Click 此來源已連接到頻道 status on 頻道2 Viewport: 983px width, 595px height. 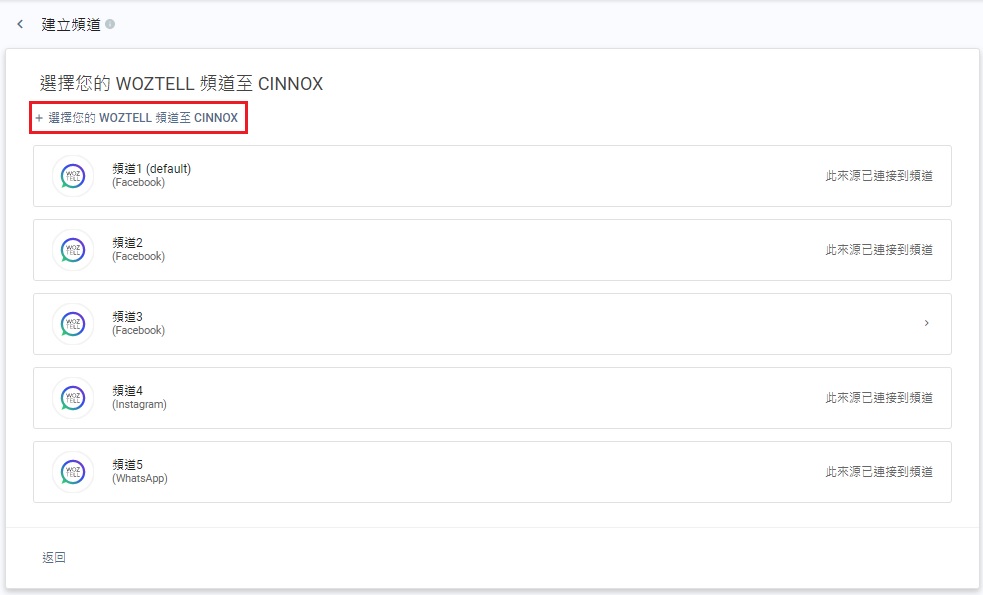879,250
